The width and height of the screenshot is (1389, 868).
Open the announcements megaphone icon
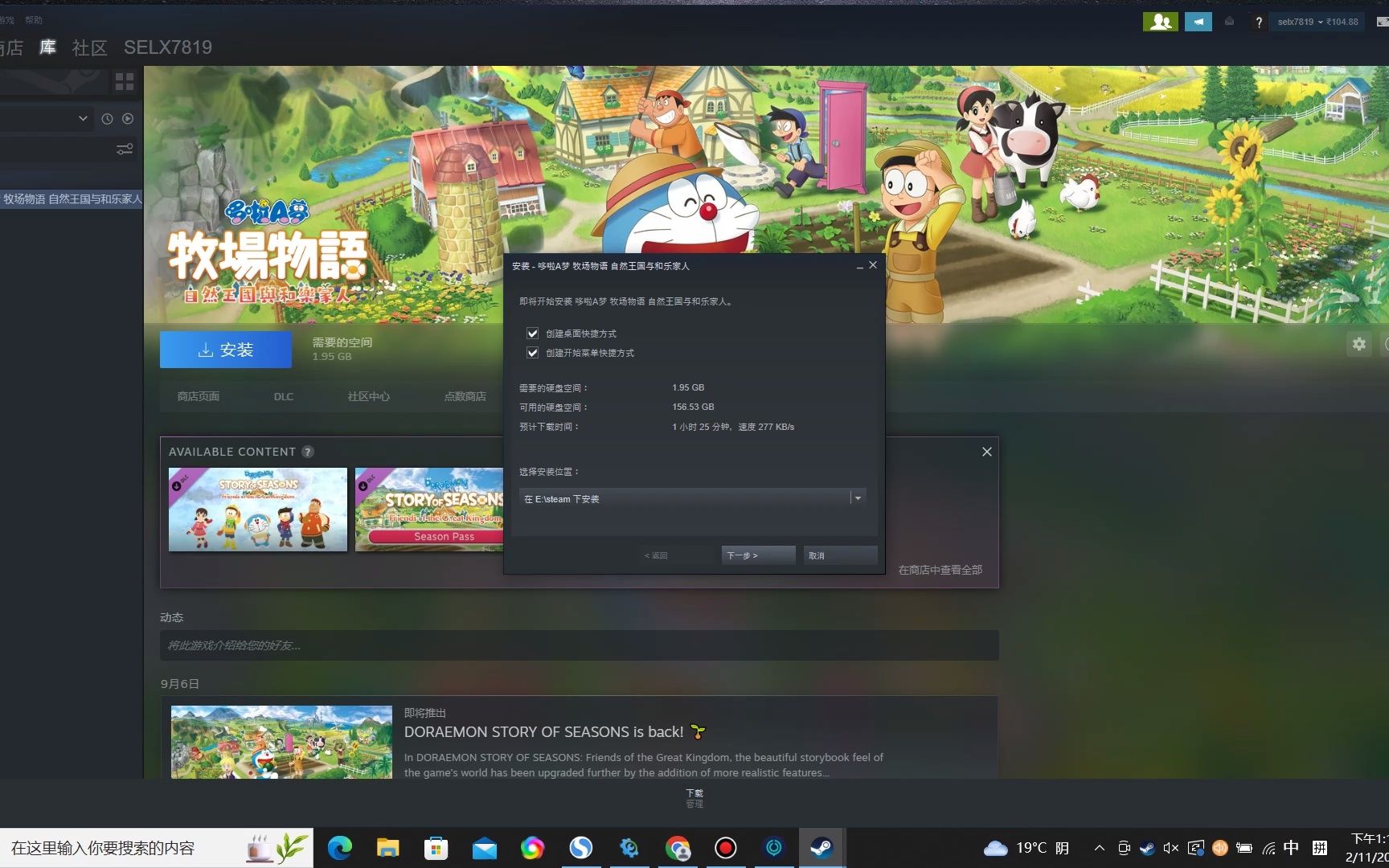(x=1198, y=22)
